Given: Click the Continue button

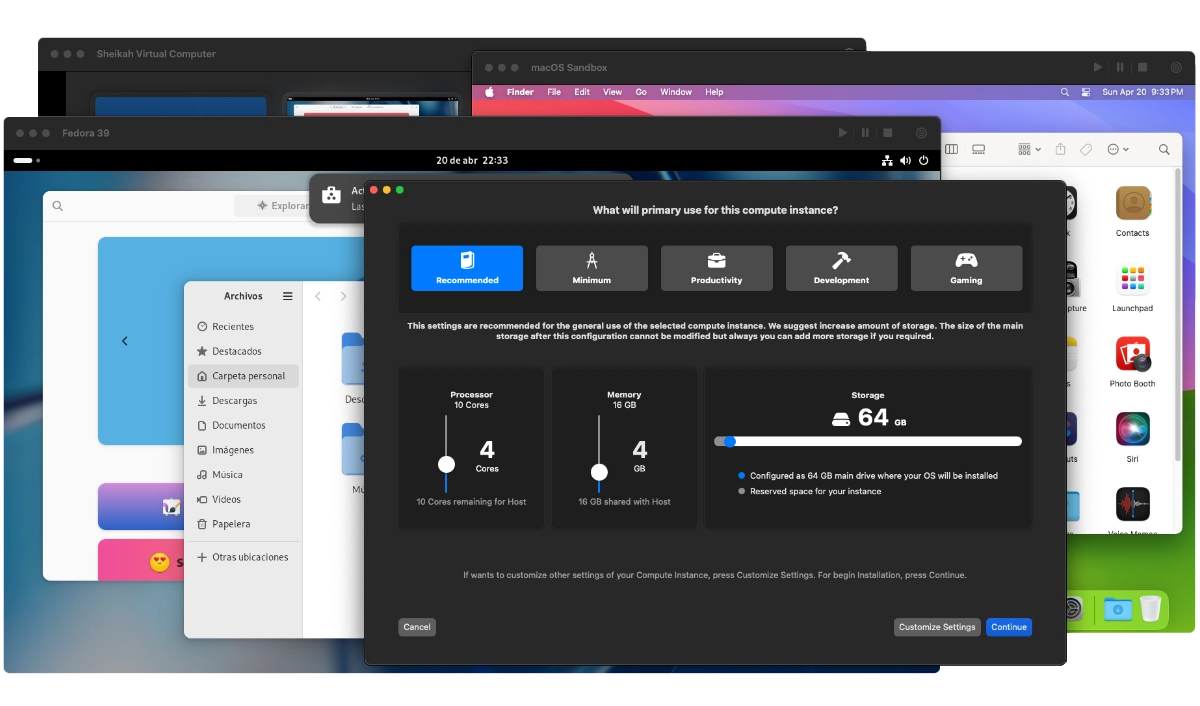Looking at the screenshot, I should (1008, 627).
